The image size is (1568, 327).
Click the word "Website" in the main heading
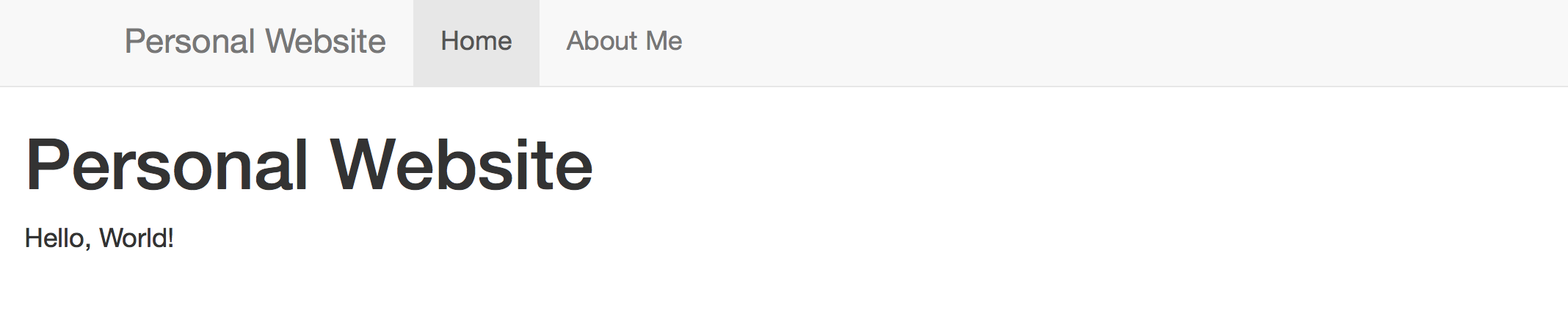(x=461, y=166)
